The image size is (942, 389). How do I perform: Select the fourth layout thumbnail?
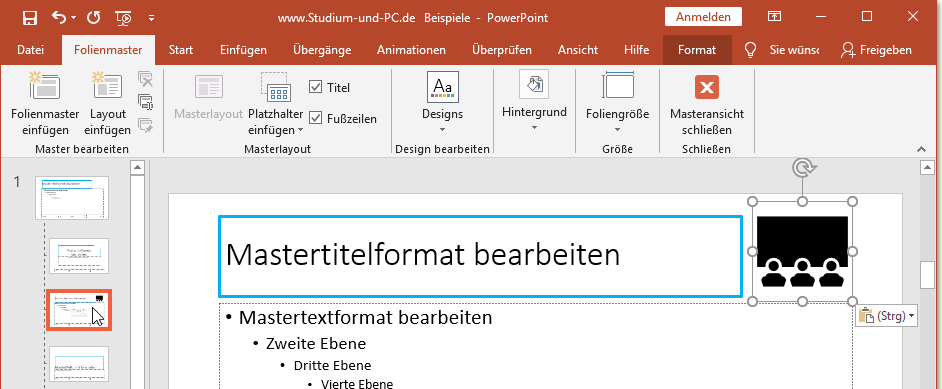(79, 364)
